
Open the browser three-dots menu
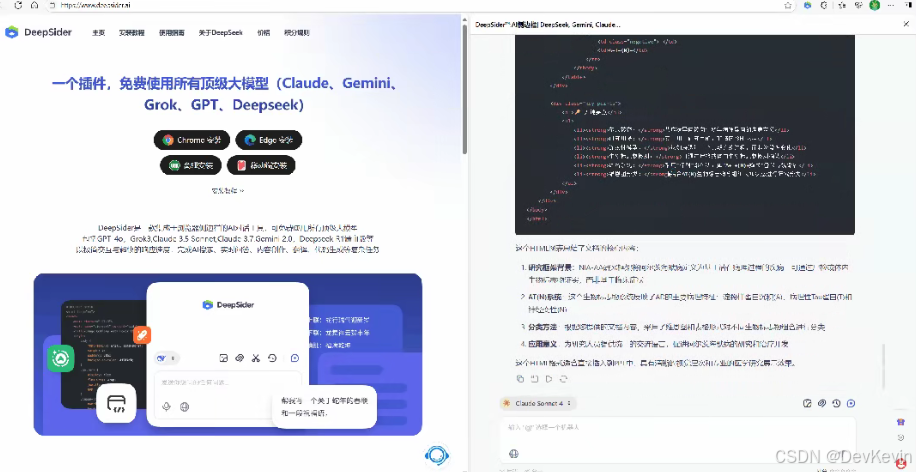pyautogui.click(x=891, y=5)
